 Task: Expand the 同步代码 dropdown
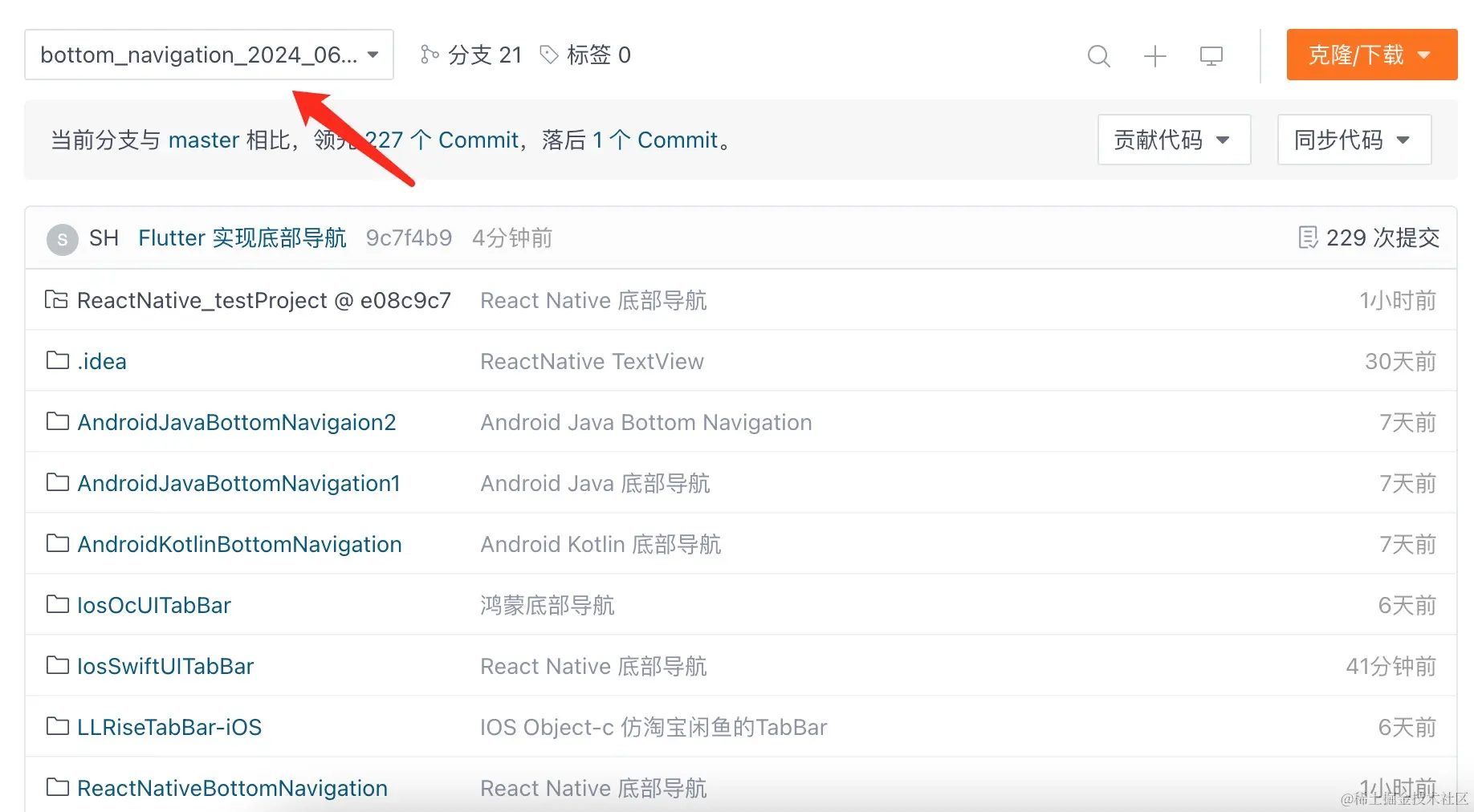tap(1354, 140)
